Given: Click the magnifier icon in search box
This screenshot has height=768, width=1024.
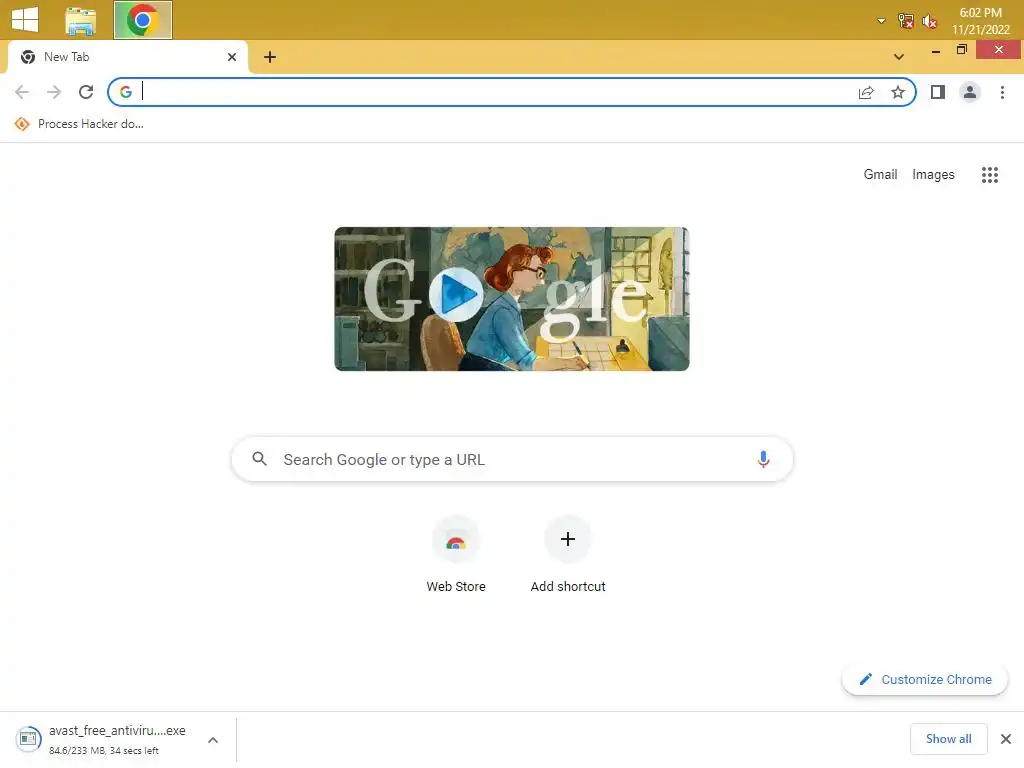Looking at the screenshot, I should [259, 459].
